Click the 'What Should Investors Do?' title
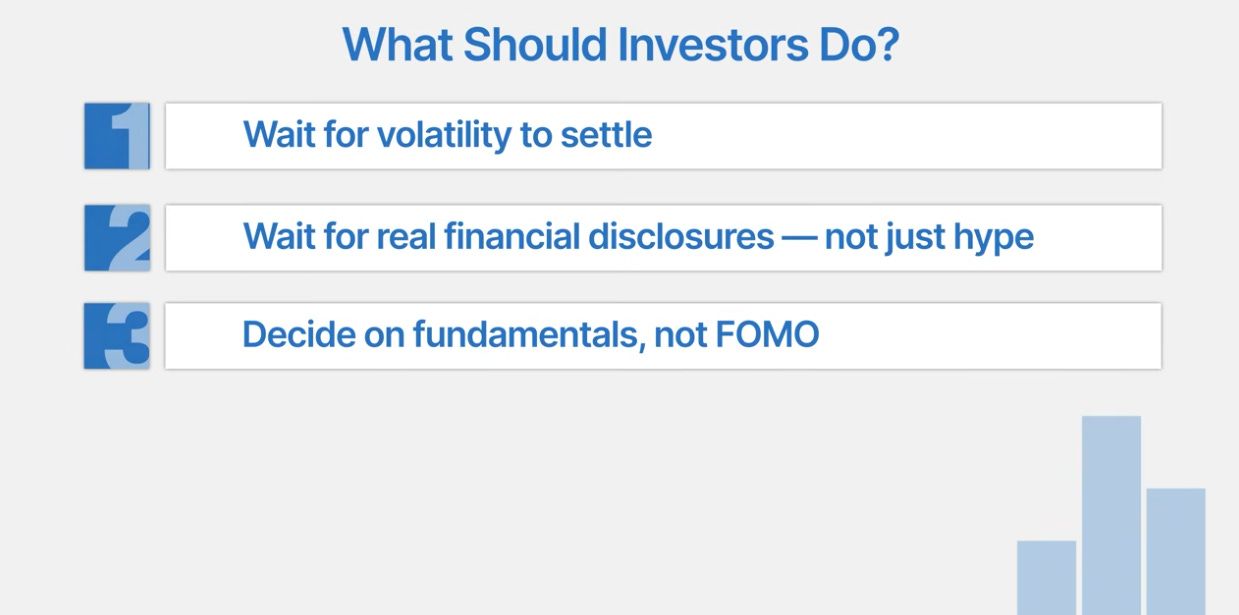This screenshot has height=615, width=1239. click(x=621, y=44)
